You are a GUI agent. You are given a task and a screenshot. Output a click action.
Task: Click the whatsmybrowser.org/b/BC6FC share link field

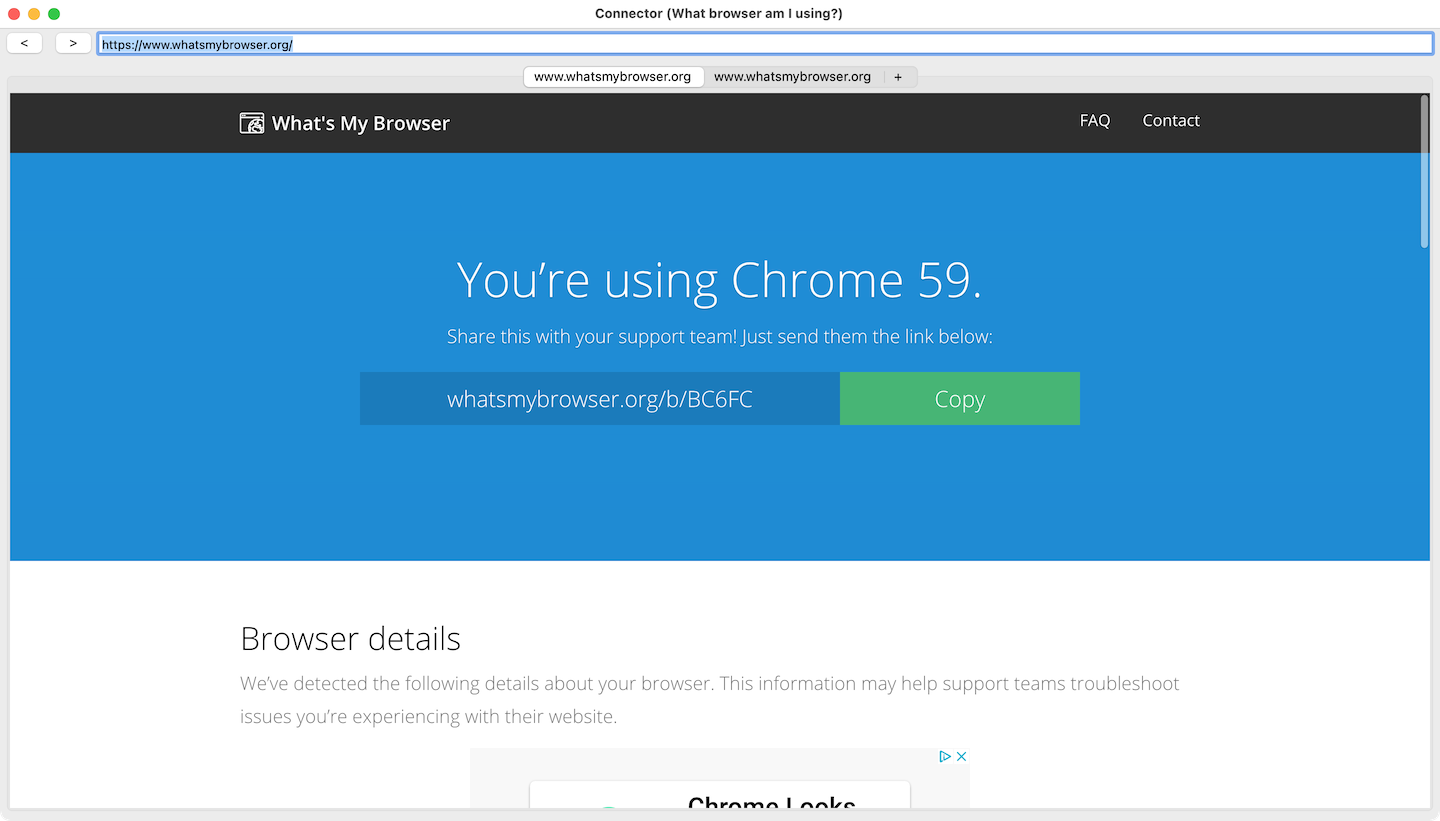(x=600, y=399)
